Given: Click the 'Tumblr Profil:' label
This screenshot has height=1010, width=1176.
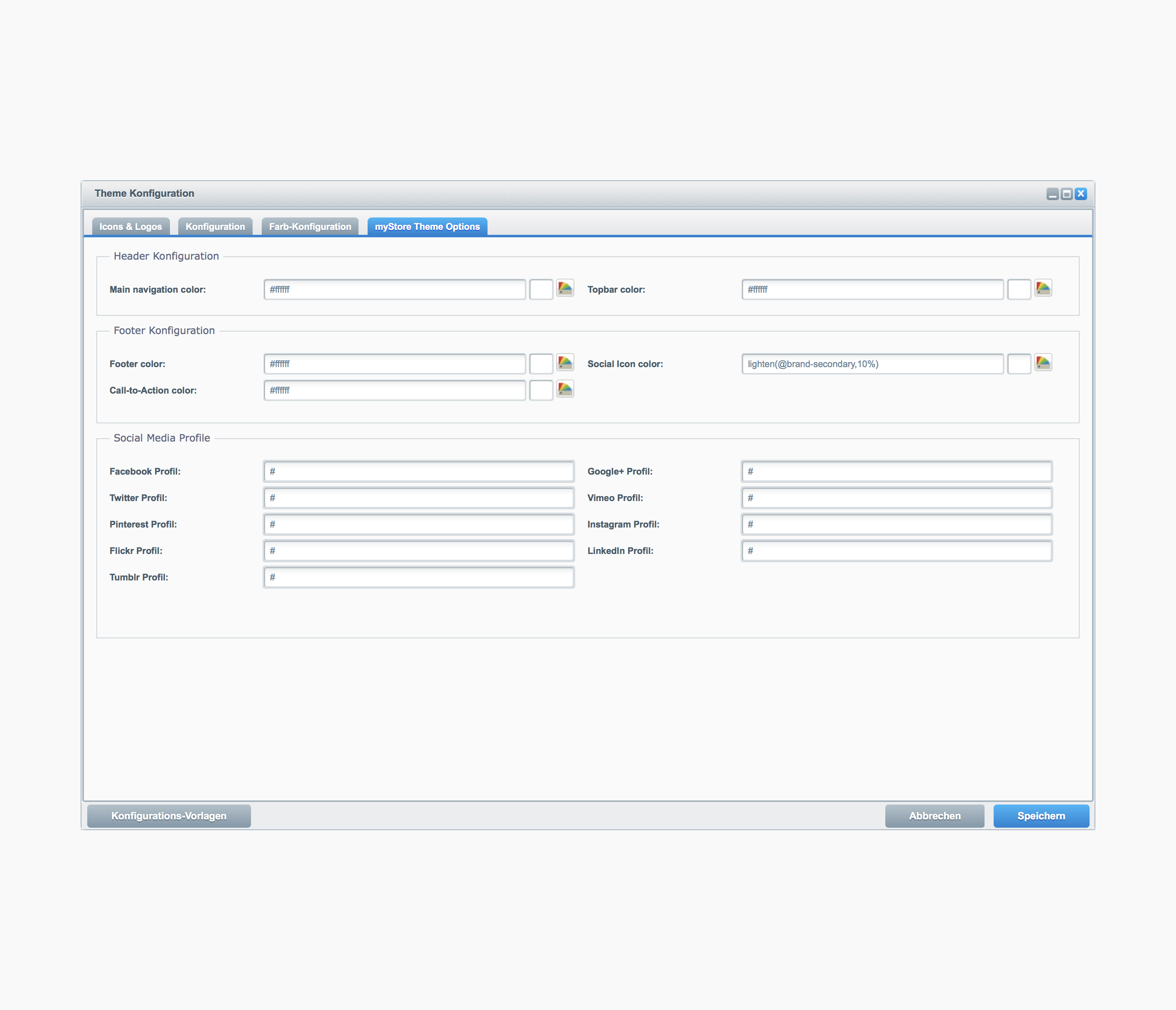Looking at the screenshot, I should (139, 577).
